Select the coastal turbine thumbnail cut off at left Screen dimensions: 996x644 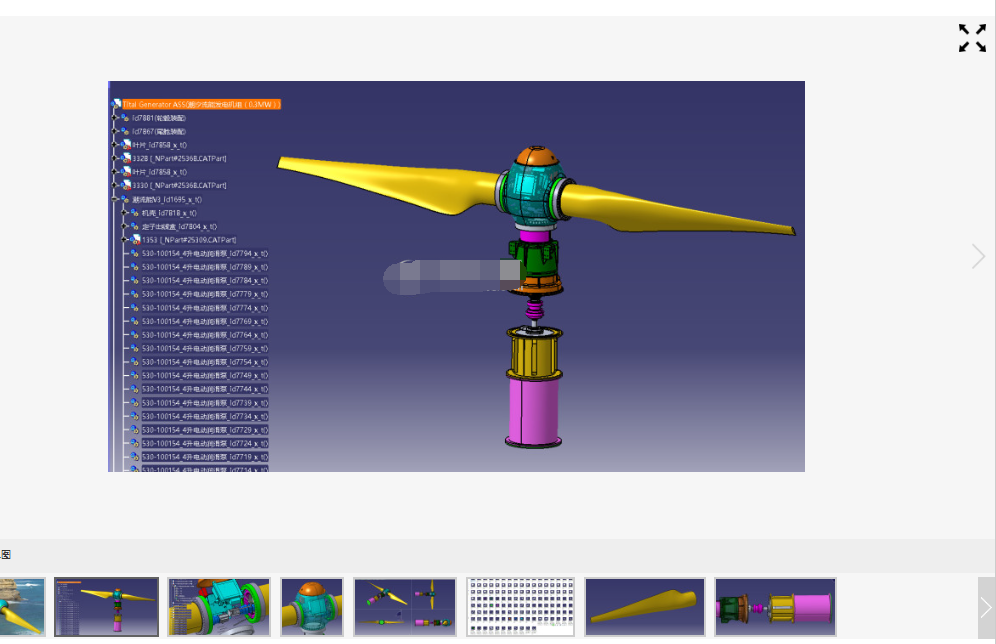22,607
